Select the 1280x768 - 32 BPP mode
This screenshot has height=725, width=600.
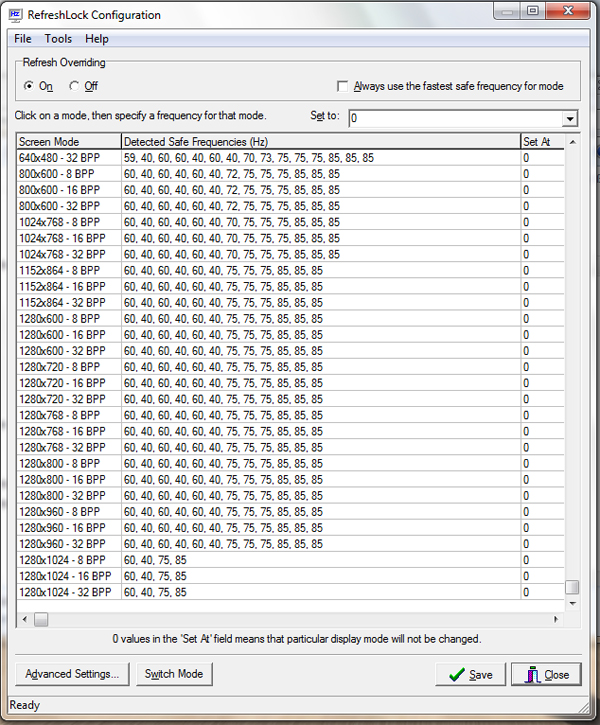[x=290, y=448]
